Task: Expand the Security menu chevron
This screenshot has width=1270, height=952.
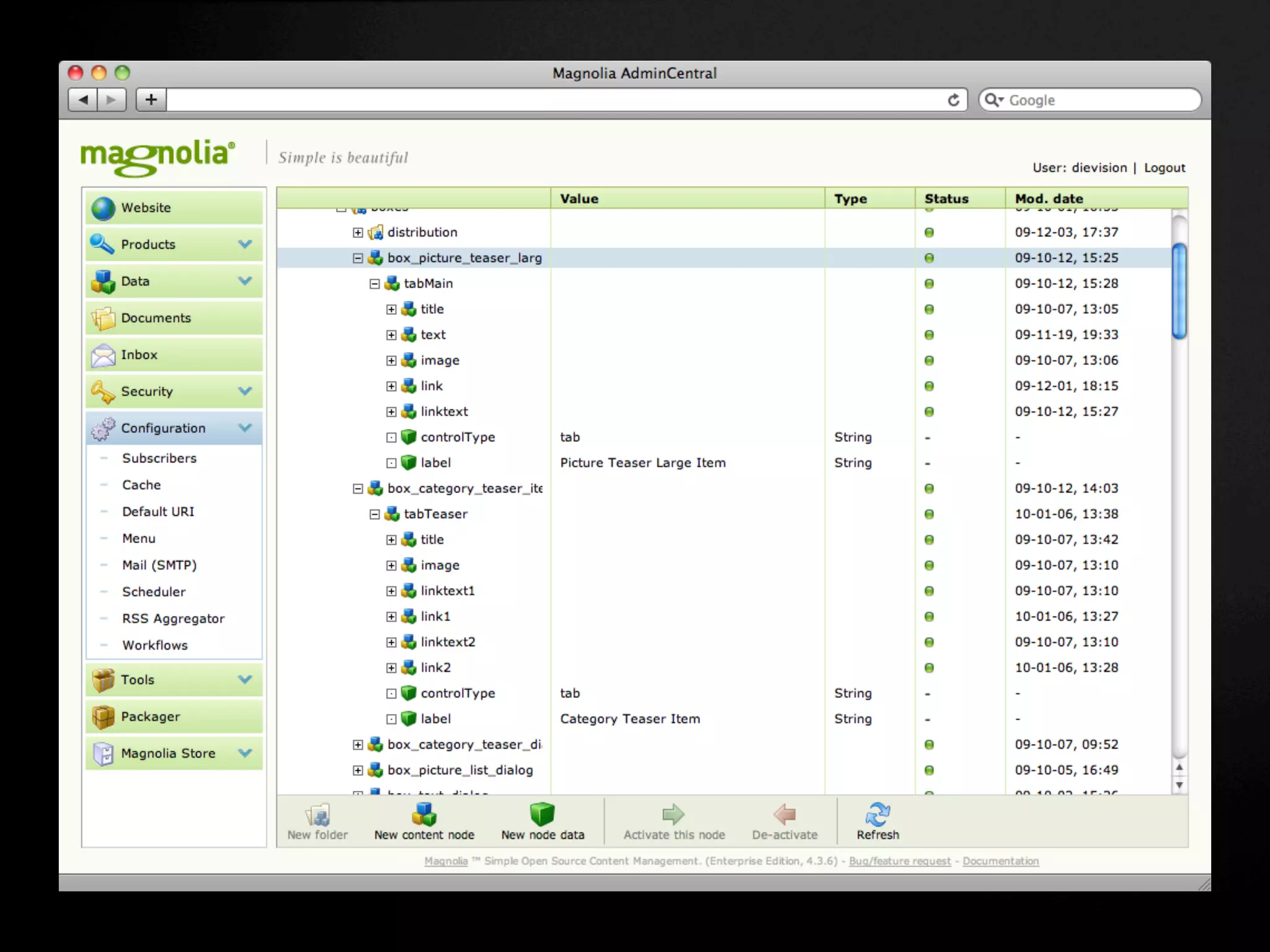Action: coord(246,391)
